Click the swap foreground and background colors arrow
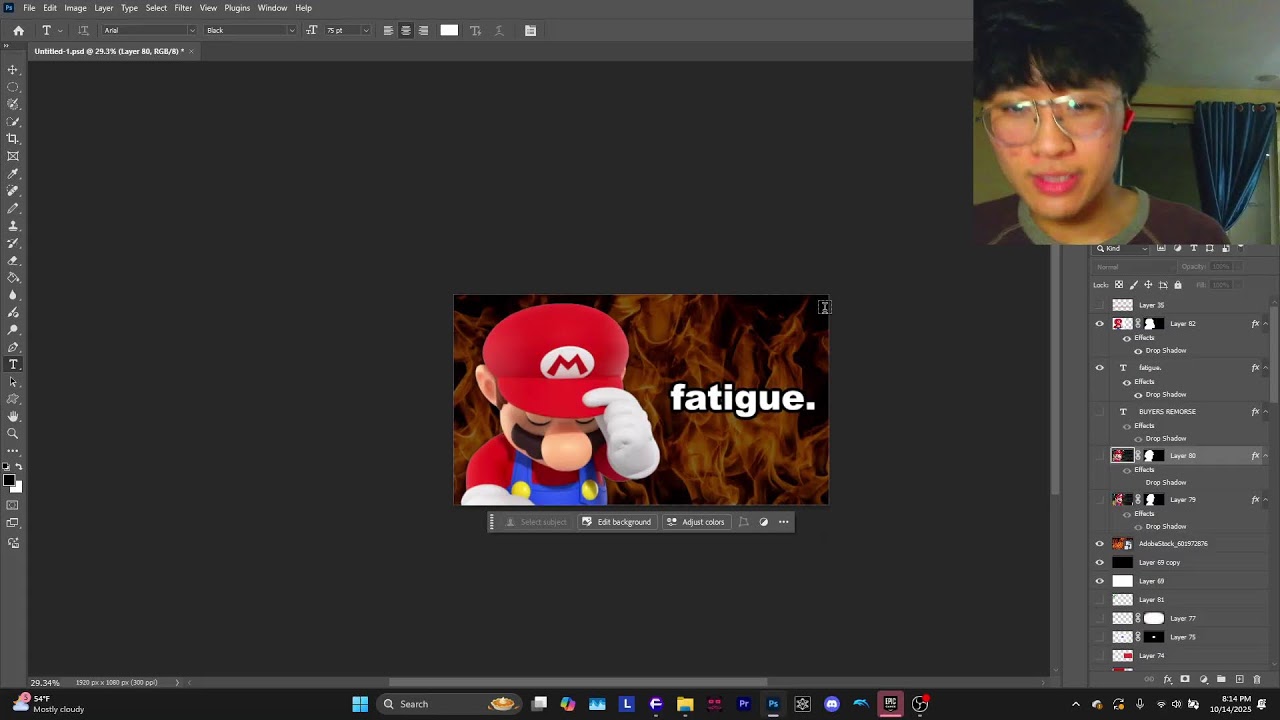Image resolution: width=1280 pixels, height=720 pixels. (x=19, y=467)
